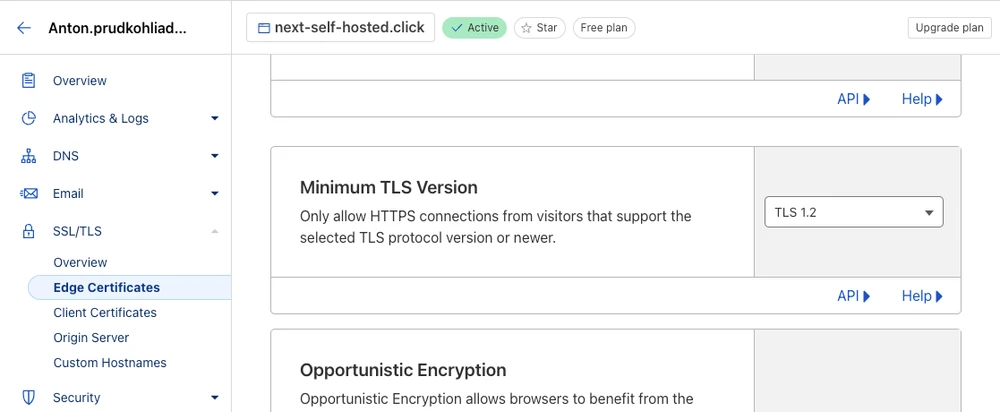The width and height of the screenshot is (1000, 412).
Task: Open API link under Minimum TLS Version
Action: (x=853, y=296)
